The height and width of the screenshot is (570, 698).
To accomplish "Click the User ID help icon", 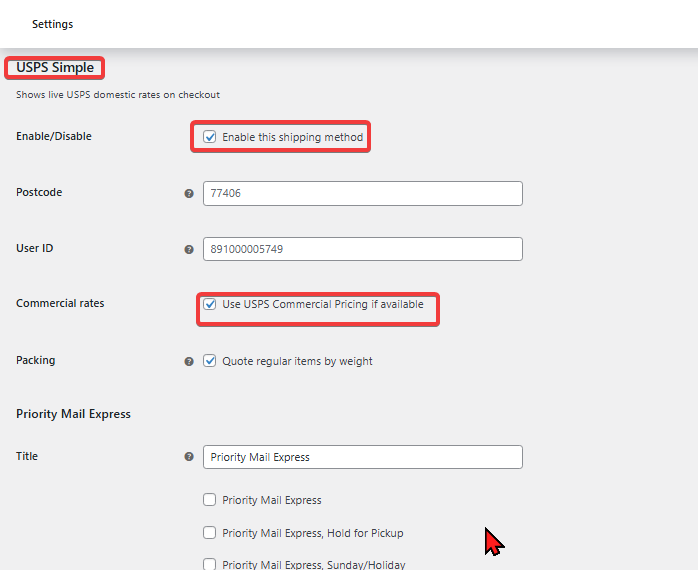I will pos(189,249).
